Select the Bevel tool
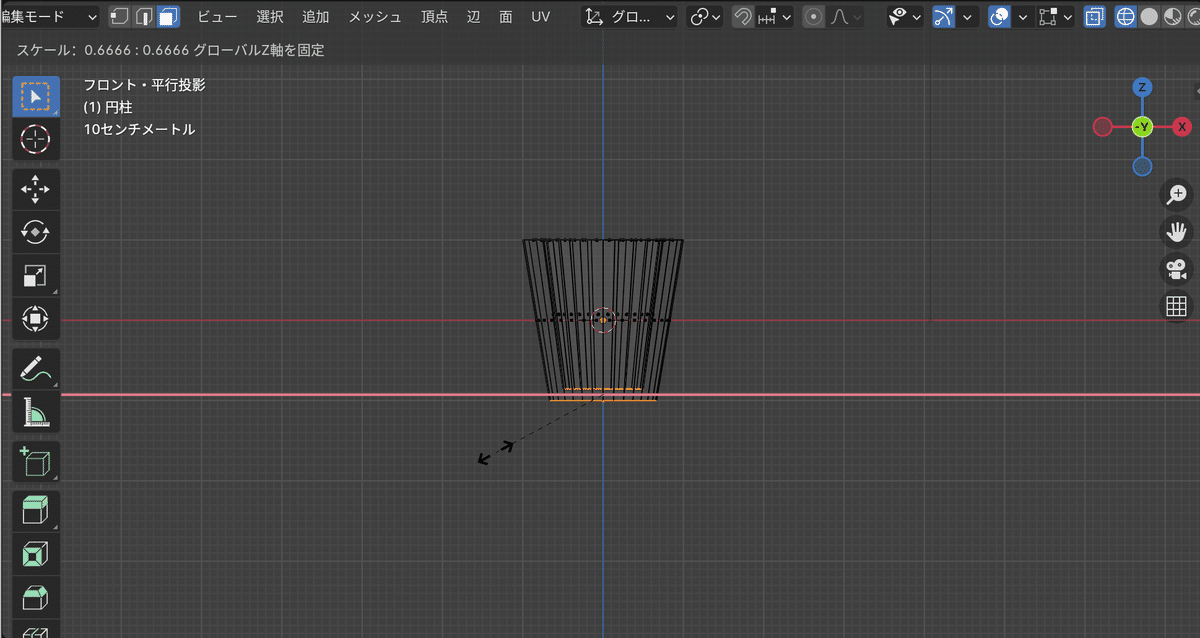1200x638 pixels. pyautogui.click(x=35, y=598)
